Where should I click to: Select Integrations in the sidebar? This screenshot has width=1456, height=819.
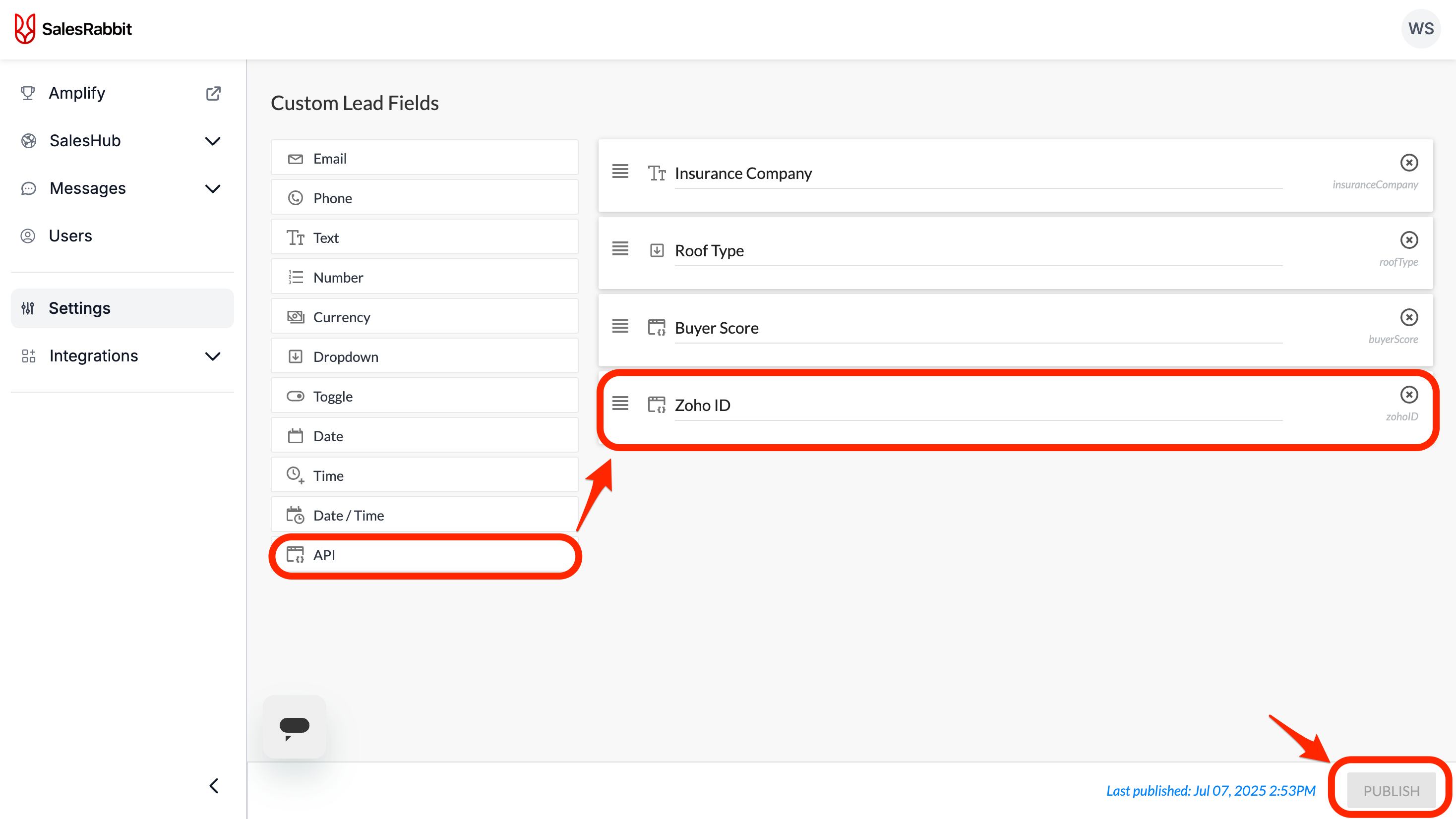click(x=93, y=356)
